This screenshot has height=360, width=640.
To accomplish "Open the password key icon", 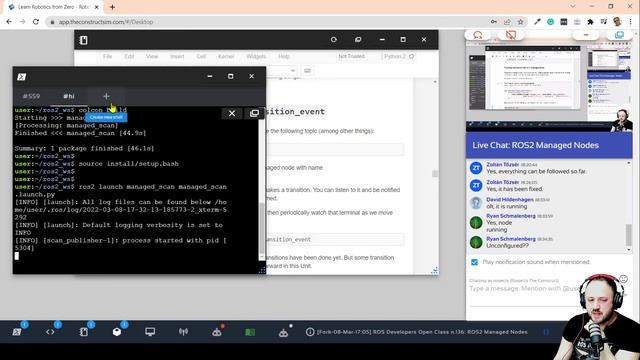I will (494, 22).
